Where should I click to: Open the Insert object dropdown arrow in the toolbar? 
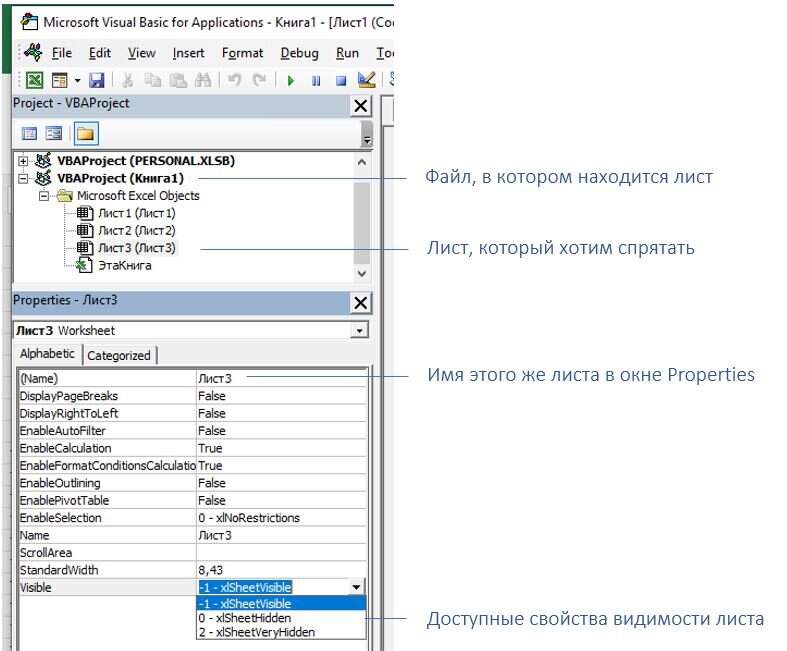(x=77, y=80)
